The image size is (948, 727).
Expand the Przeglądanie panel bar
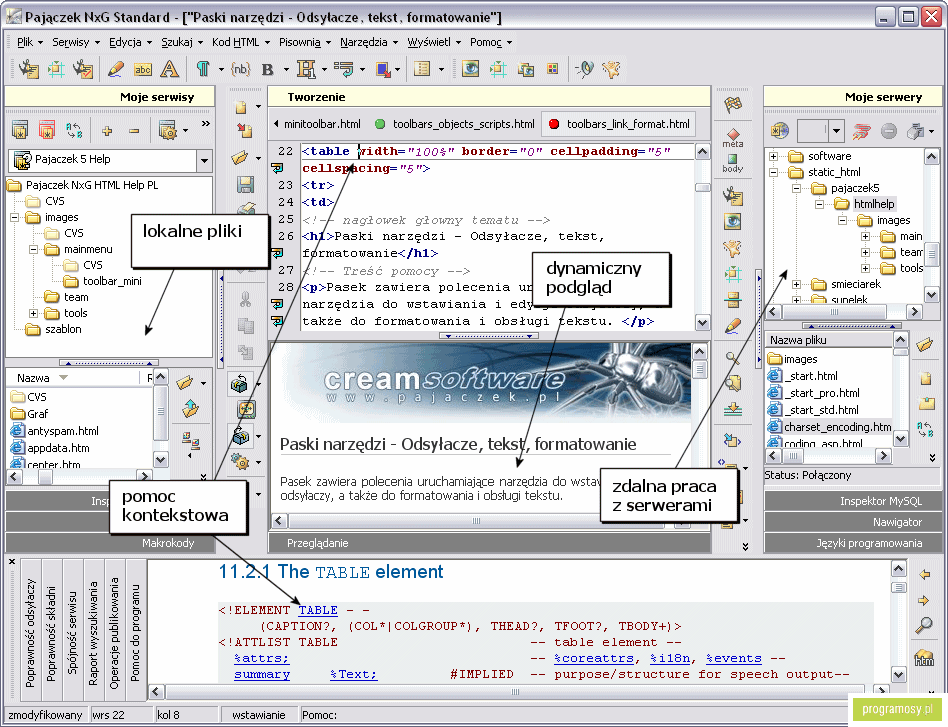489,543
